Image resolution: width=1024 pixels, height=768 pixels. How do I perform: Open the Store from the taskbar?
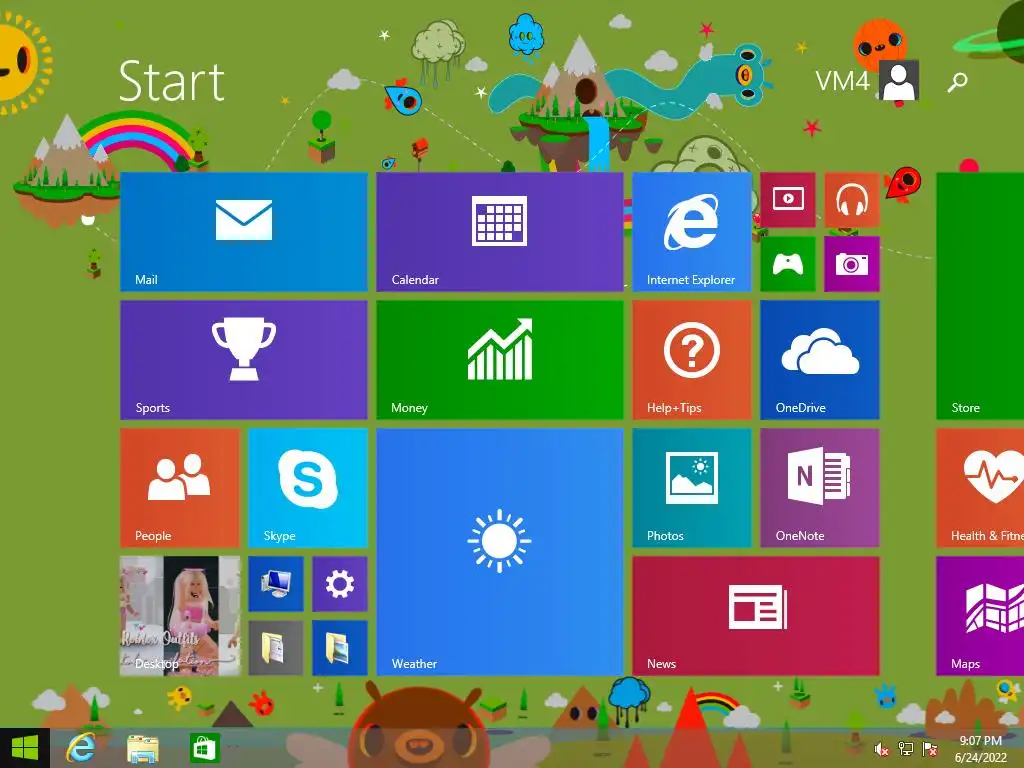[x=204, y=748]
